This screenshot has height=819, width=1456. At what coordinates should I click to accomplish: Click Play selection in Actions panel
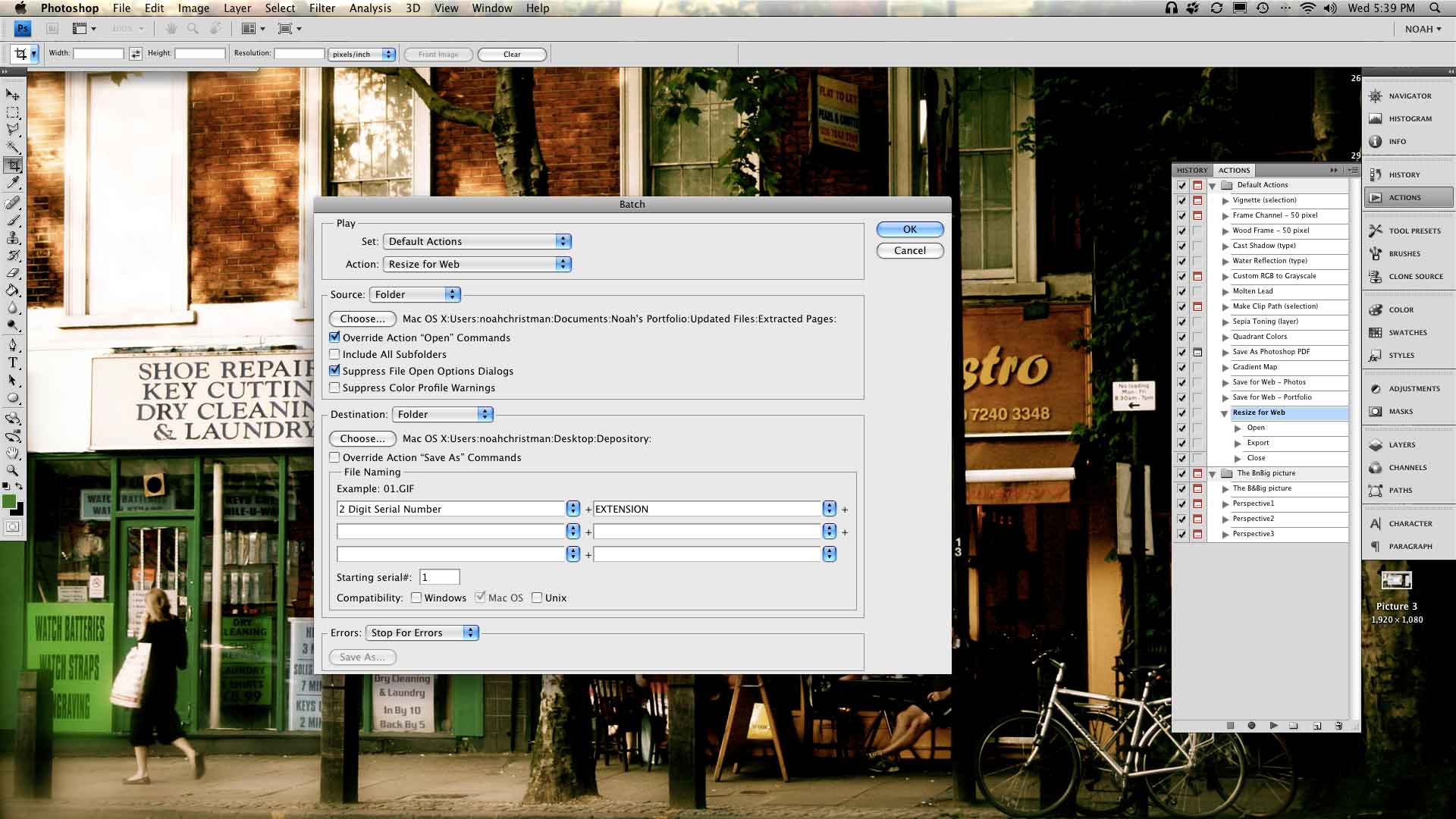[1273, 726]
